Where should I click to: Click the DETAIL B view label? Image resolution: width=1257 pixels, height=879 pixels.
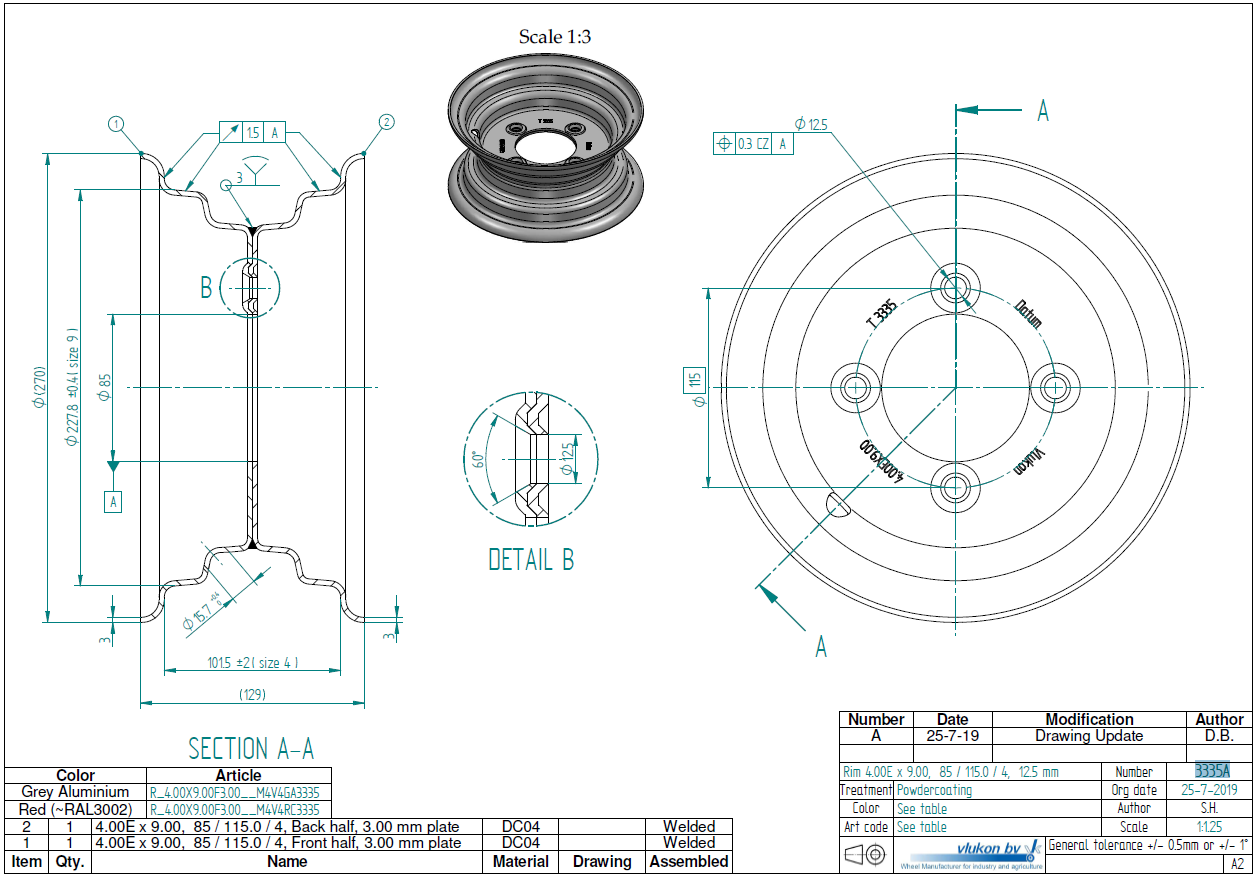click(531, 560)
